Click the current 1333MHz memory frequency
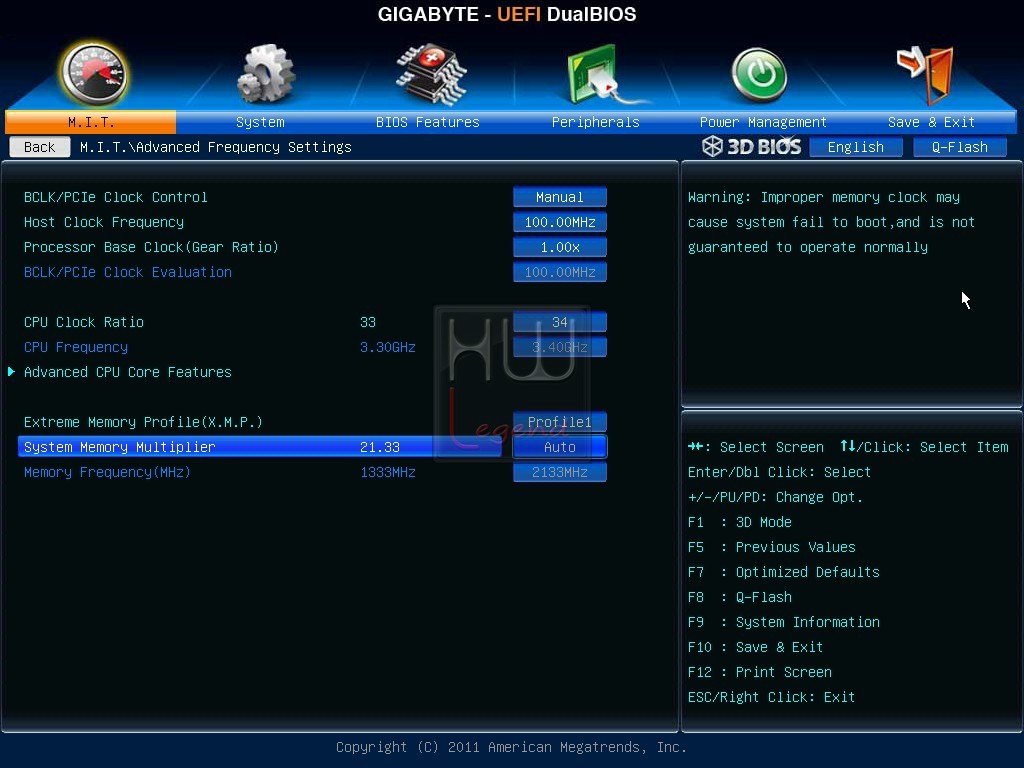This screenshot has height=768, width=1024. (x=388, y=472)
